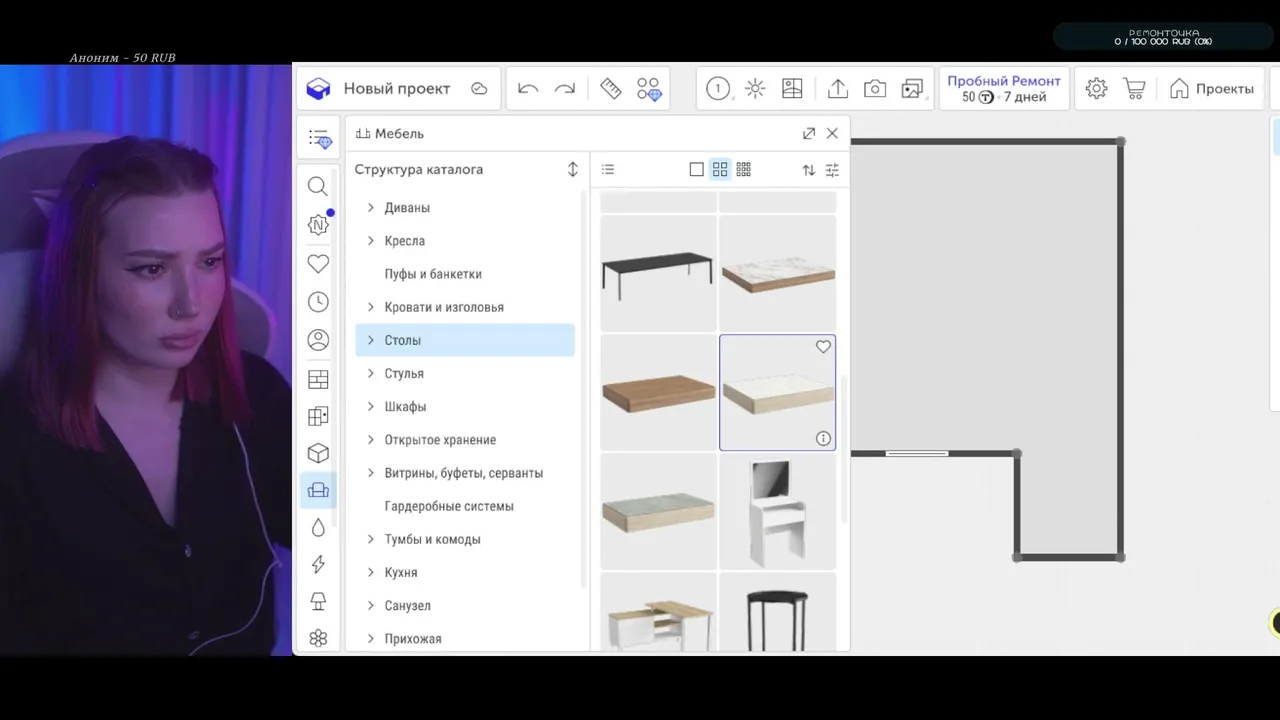Select the white dressing table with mirror
This screenshot has height=720, width=1280.
[777, 511]
